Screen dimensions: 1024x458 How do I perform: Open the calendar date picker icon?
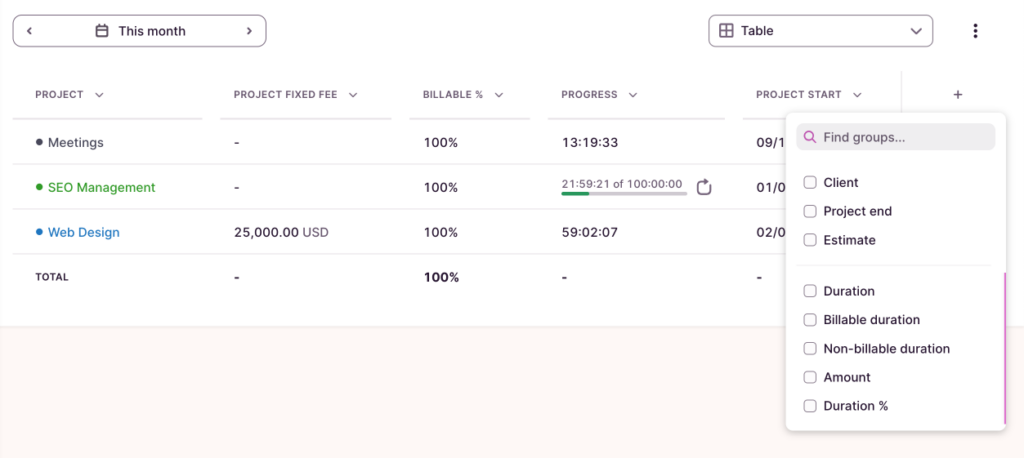(102, 31)
